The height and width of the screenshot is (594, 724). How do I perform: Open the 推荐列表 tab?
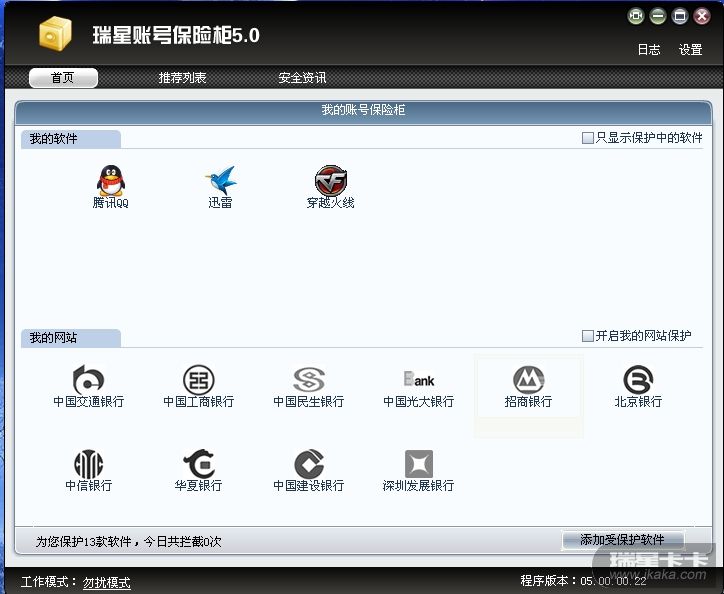click(x=182, y=78)
